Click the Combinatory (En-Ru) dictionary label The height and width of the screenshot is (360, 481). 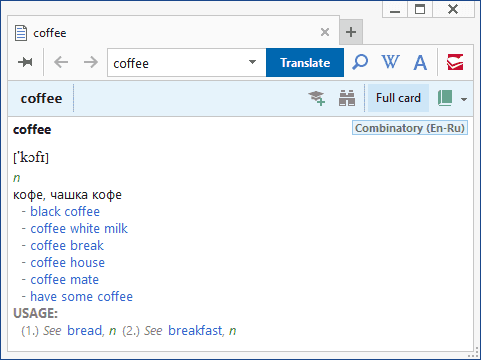410,128
